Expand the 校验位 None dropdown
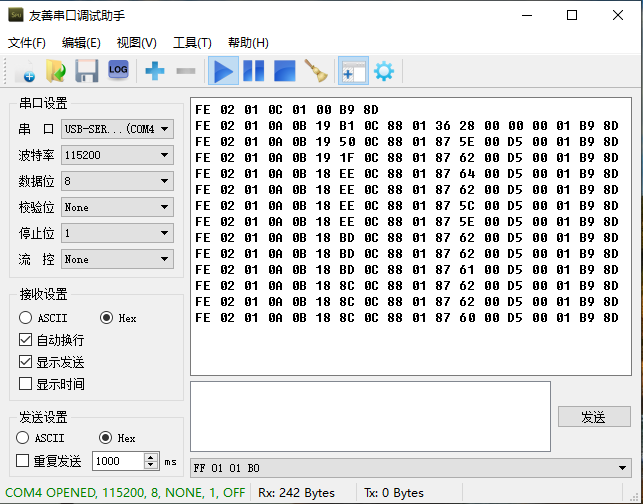This screenshot has height=504, width=643. 117,207
